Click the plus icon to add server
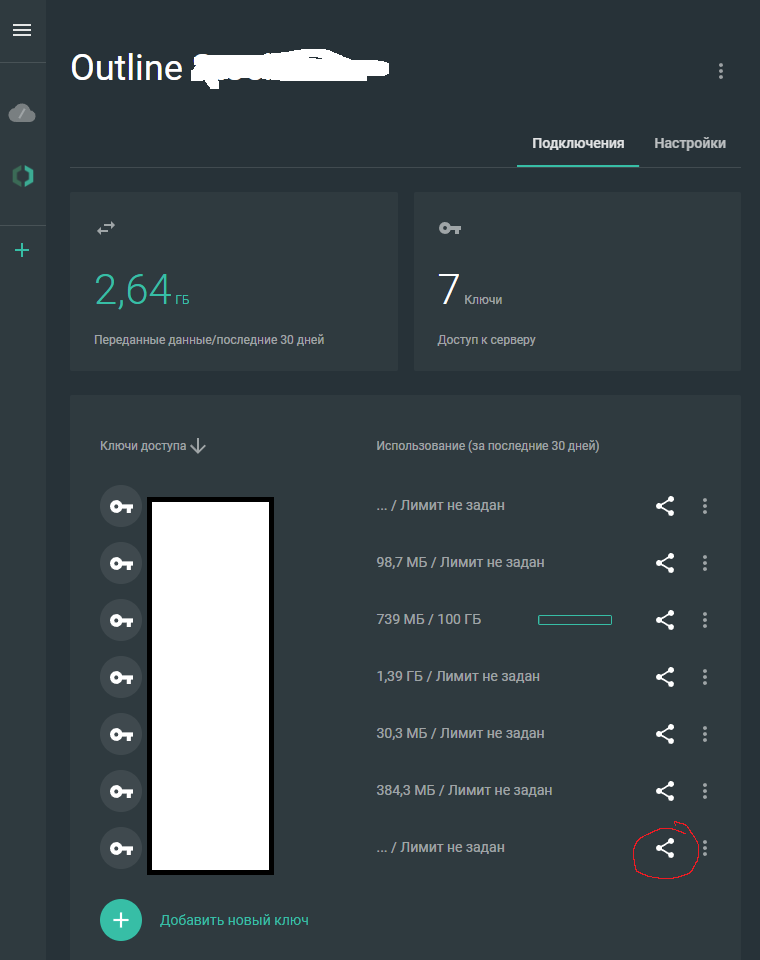 (x=22, y=250)
